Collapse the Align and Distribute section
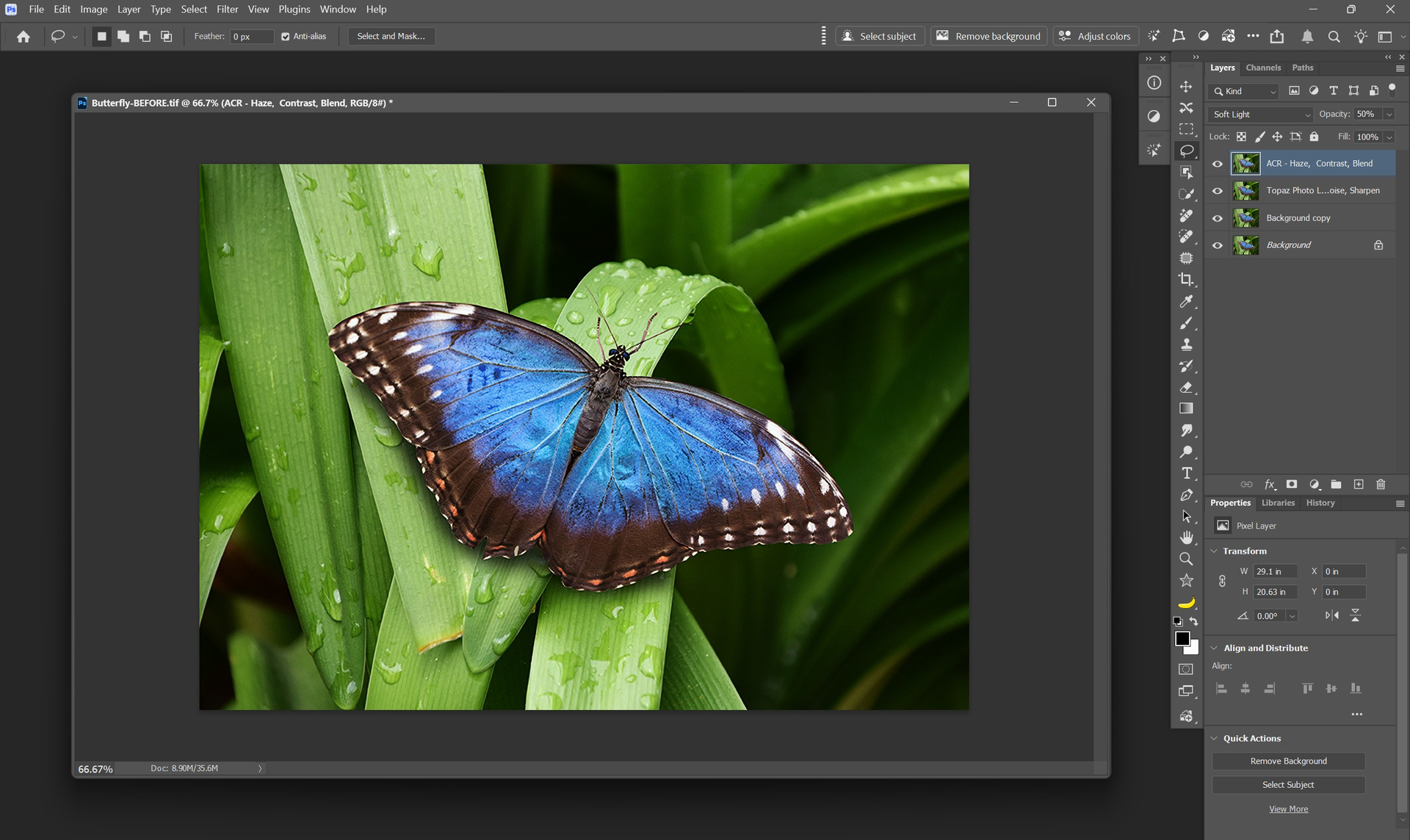 (x=1215, y=648)
